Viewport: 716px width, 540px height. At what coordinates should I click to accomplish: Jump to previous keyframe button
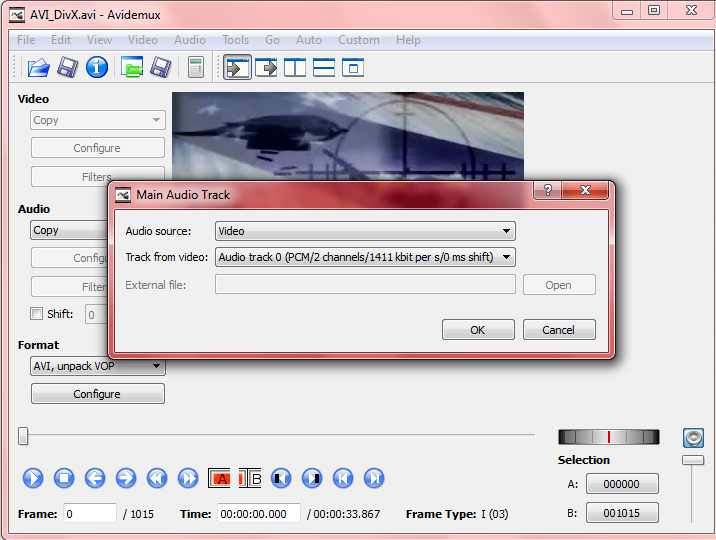click(x=157, y=478)
